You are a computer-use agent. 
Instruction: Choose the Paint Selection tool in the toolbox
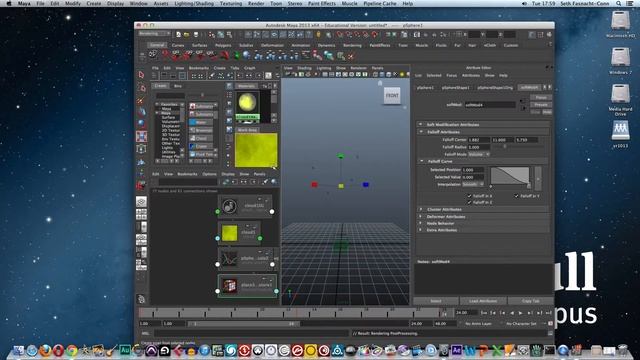point(141,100)
